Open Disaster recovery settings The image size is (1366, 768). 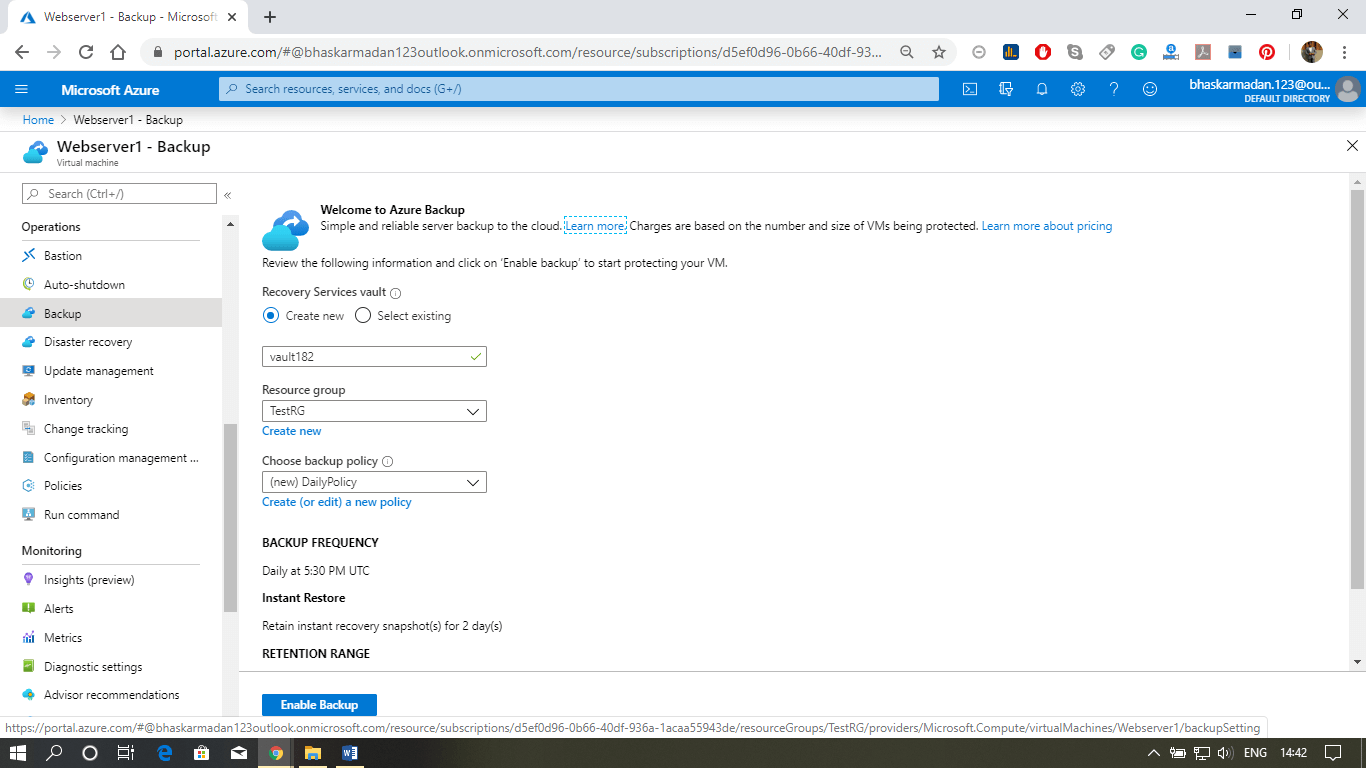click(87, 341)
